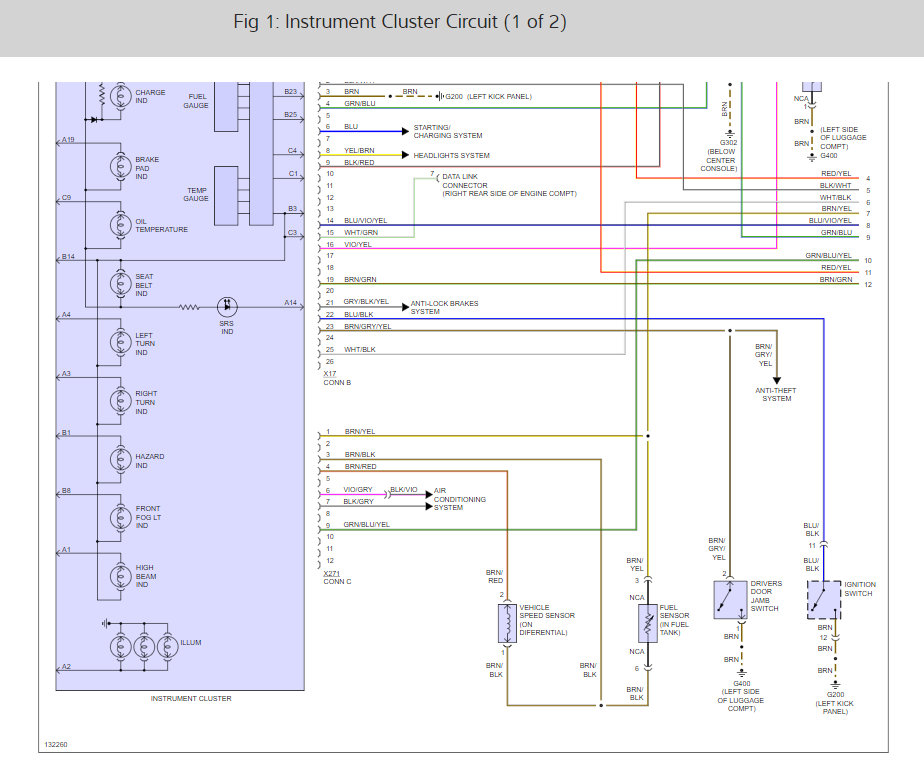The width and height of the screenshot is (924, 768).
Task: Click the G400 ground label under door switch
Action: pos(741,683)
